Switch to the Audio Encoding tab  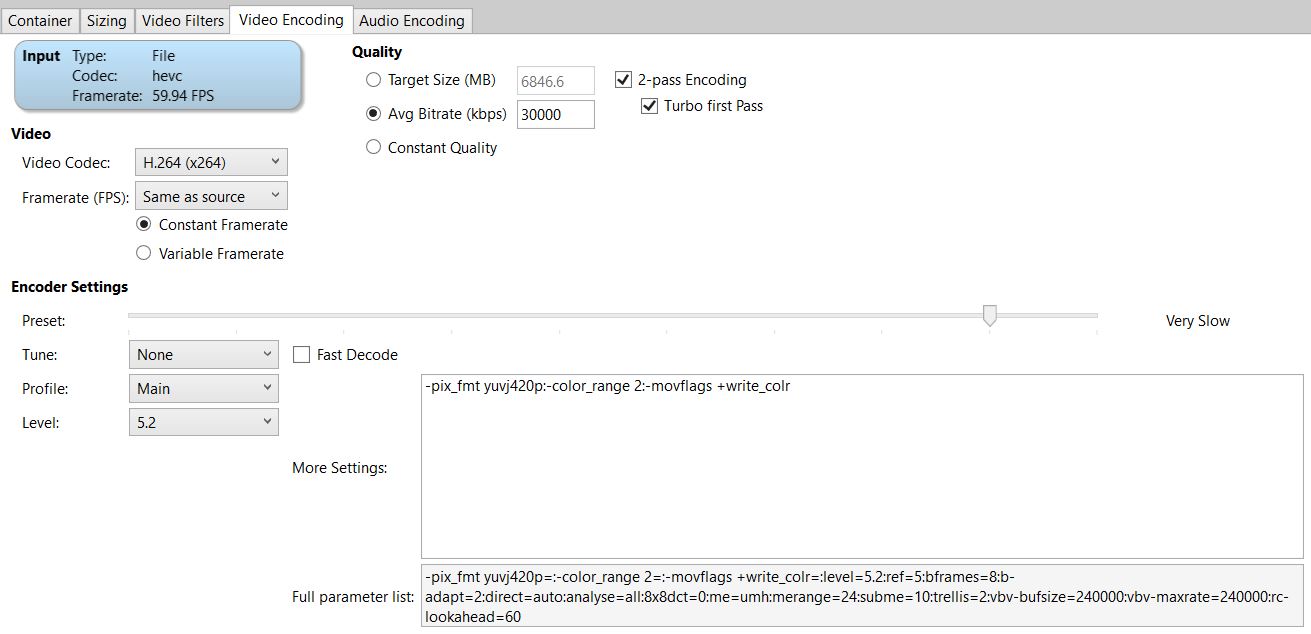(x=411, y=20)
